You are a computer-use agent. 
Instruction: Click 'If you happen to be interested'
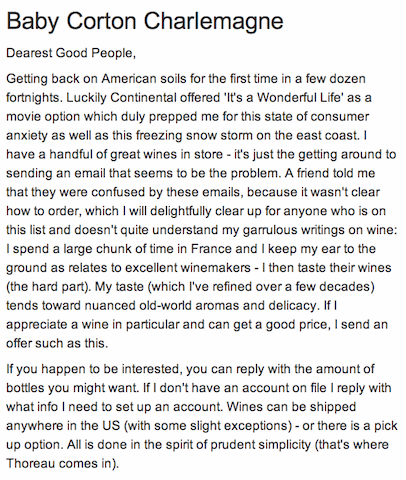click(x=93, y=369)
